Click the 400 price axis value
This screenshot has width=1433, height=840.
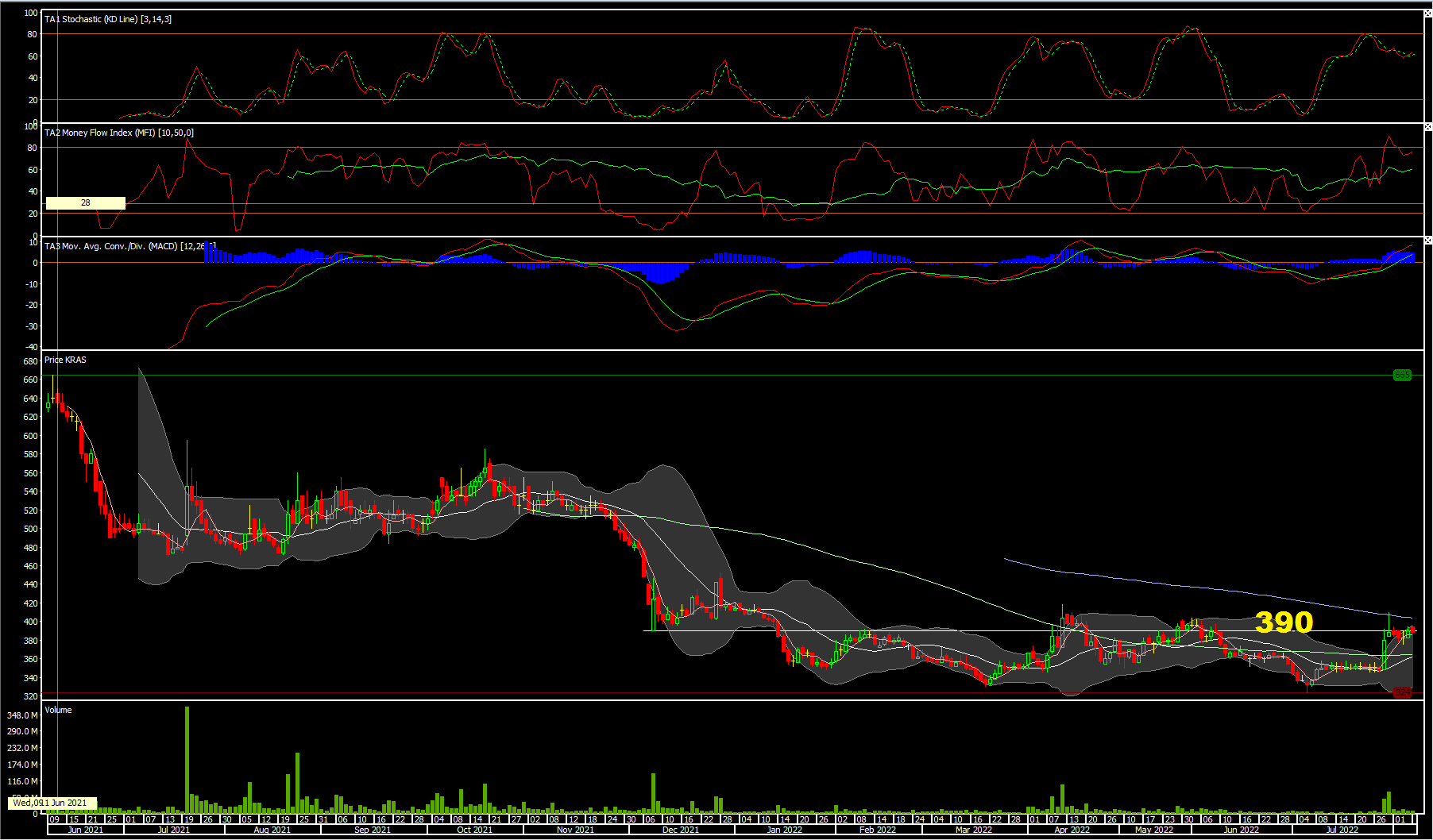point(30,622)
